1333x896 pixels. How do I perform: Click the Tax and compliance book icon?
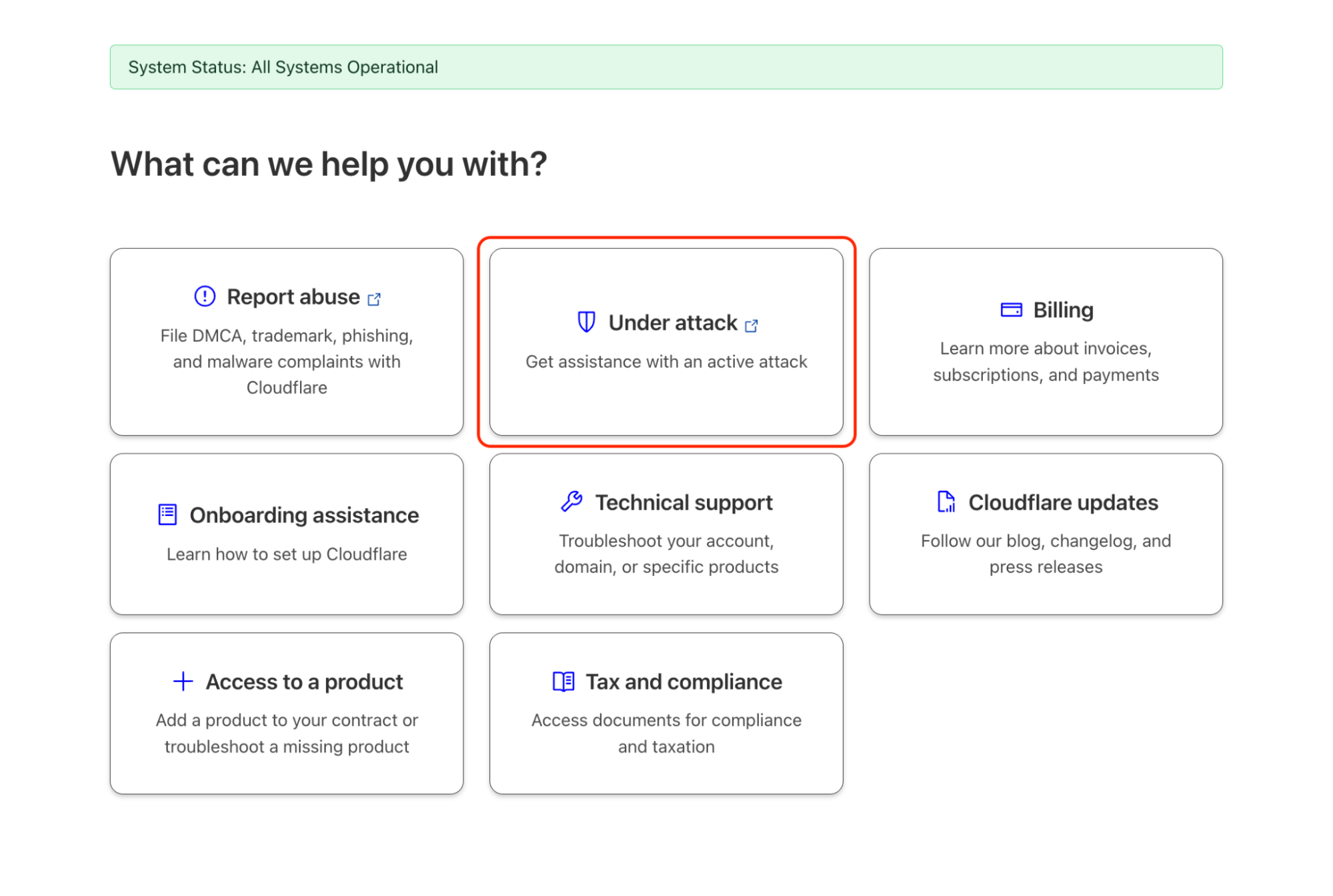pos(563,681)
